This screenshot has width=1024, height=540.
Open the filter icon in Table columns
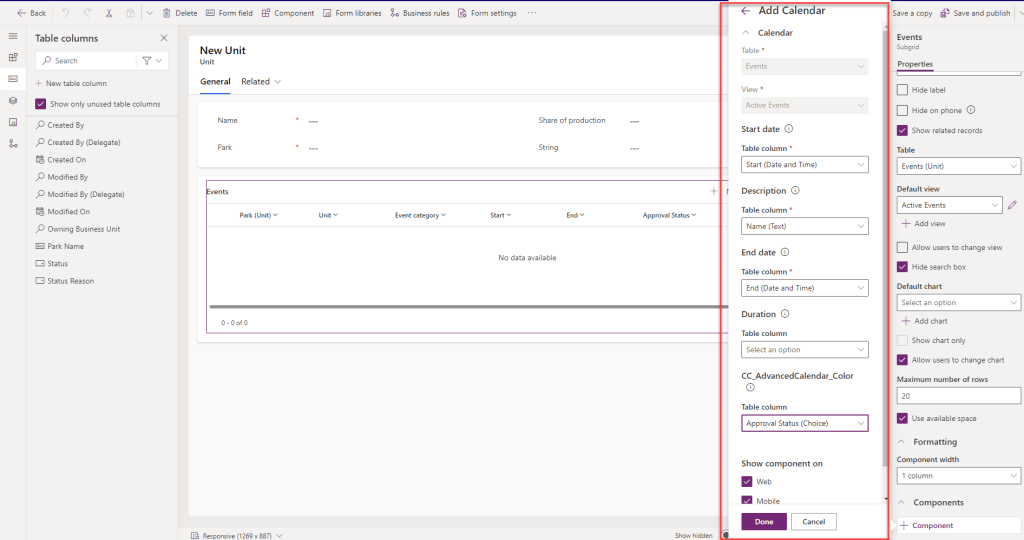pyautogui.click(x=151, y=61)
